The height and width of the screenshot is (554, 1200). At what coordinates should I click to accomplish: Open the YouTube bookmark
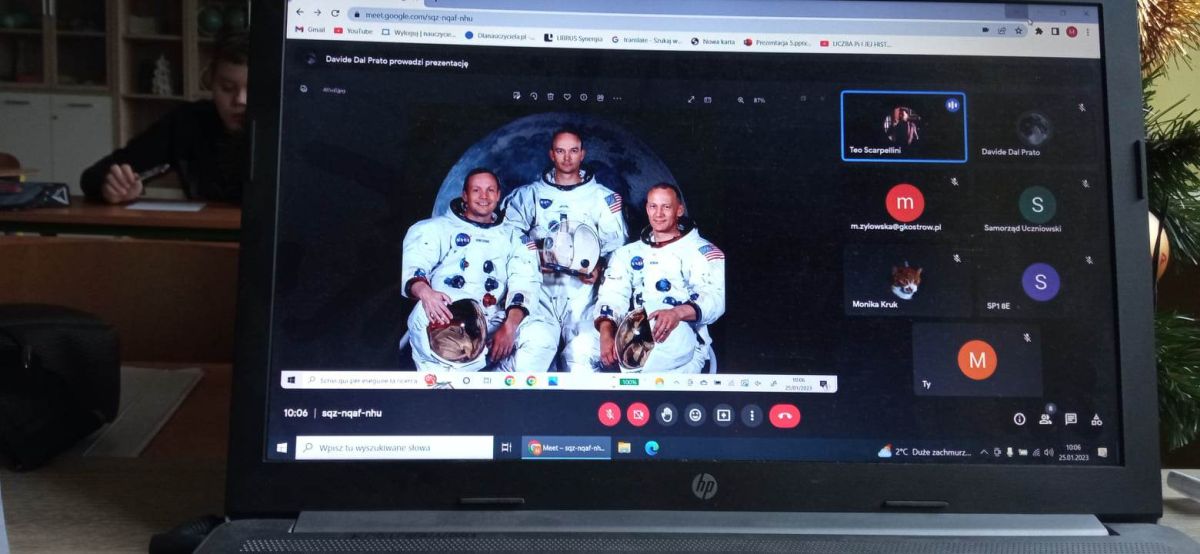352,31
